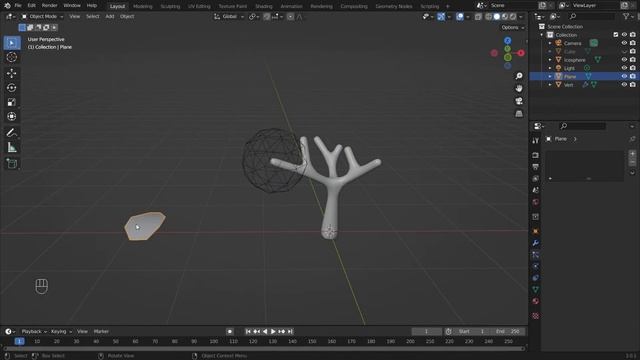Activate the Rotate tool
This screenshot has height=360, width=640.
tap(12, 88)
